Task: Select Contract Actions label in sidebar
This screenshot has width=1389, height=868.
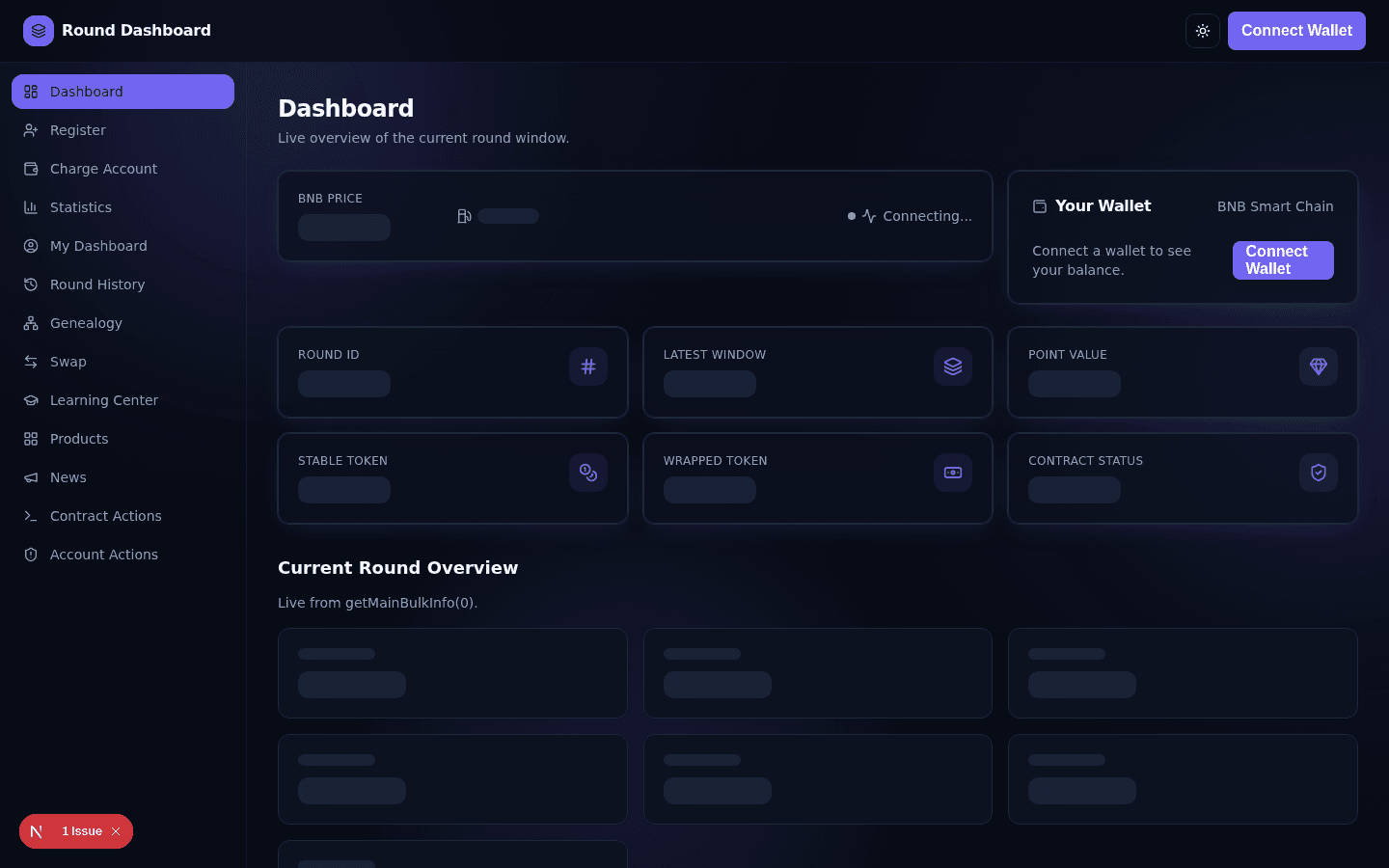Action: coord(106,516)
